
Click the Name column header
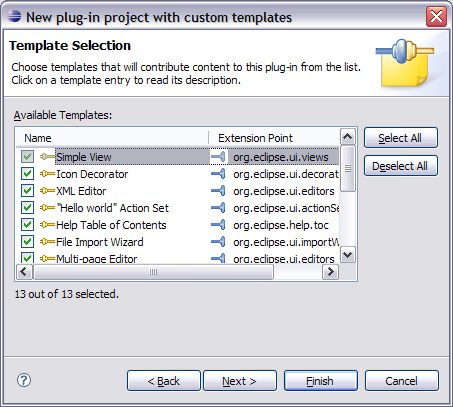coord(112,138)
